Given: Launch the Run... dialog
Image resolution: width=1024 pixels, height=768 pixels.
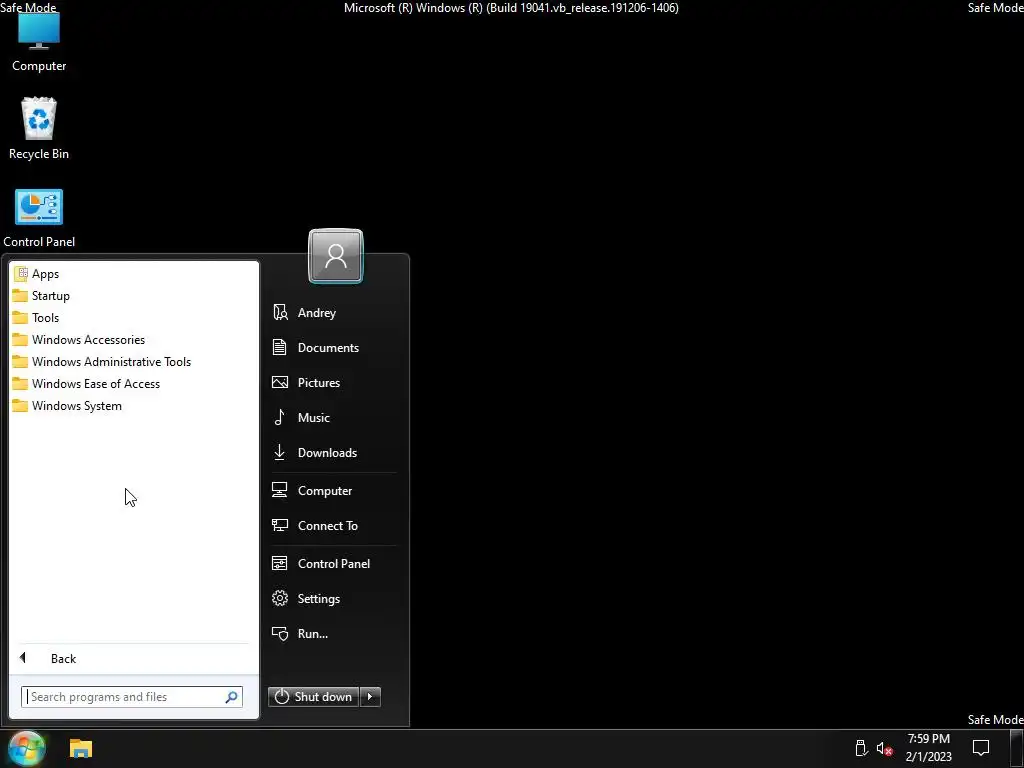Looking at the screenshot, I should (x=333, y=633).
